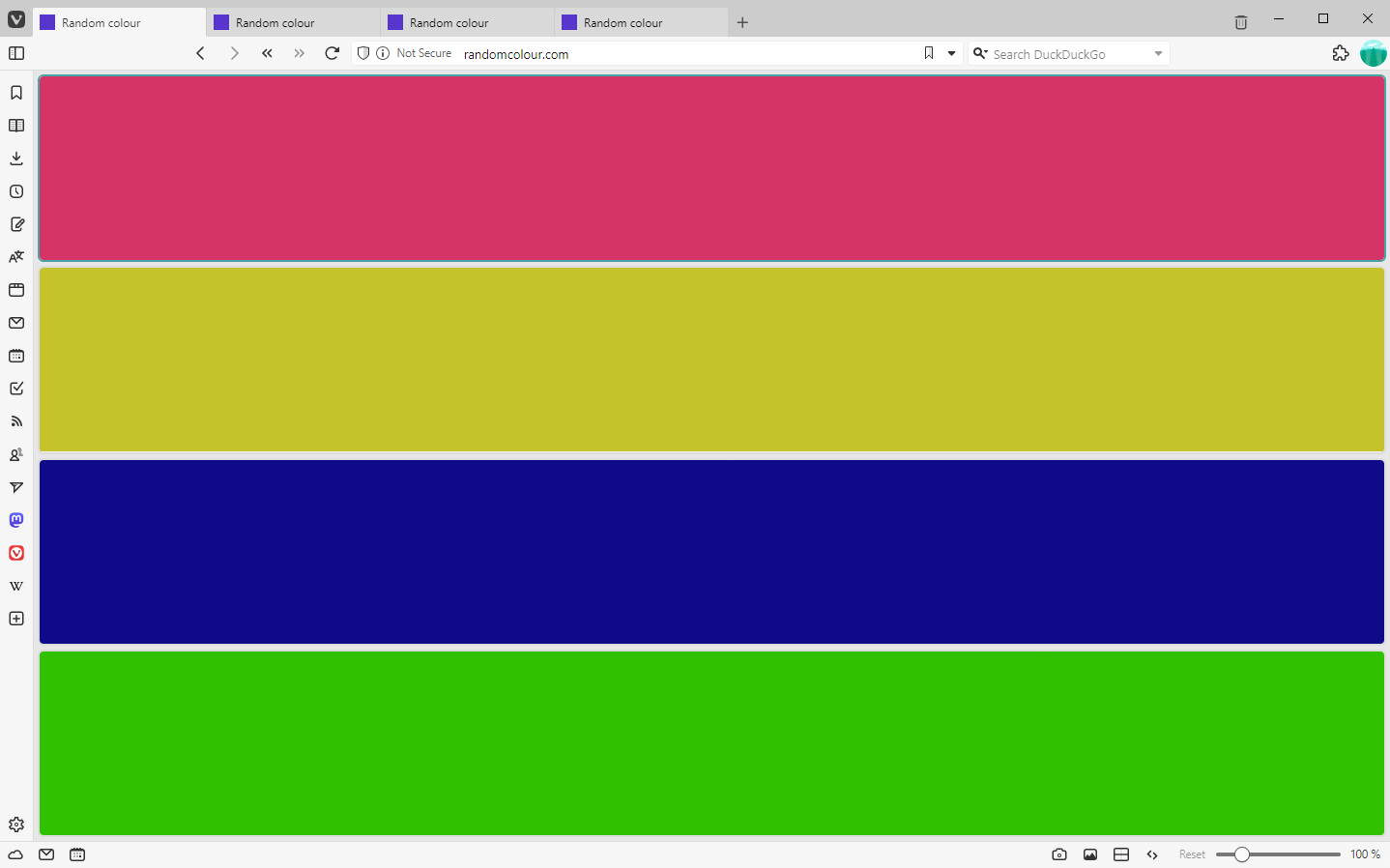Open the Feeds panel

(16, 421)
